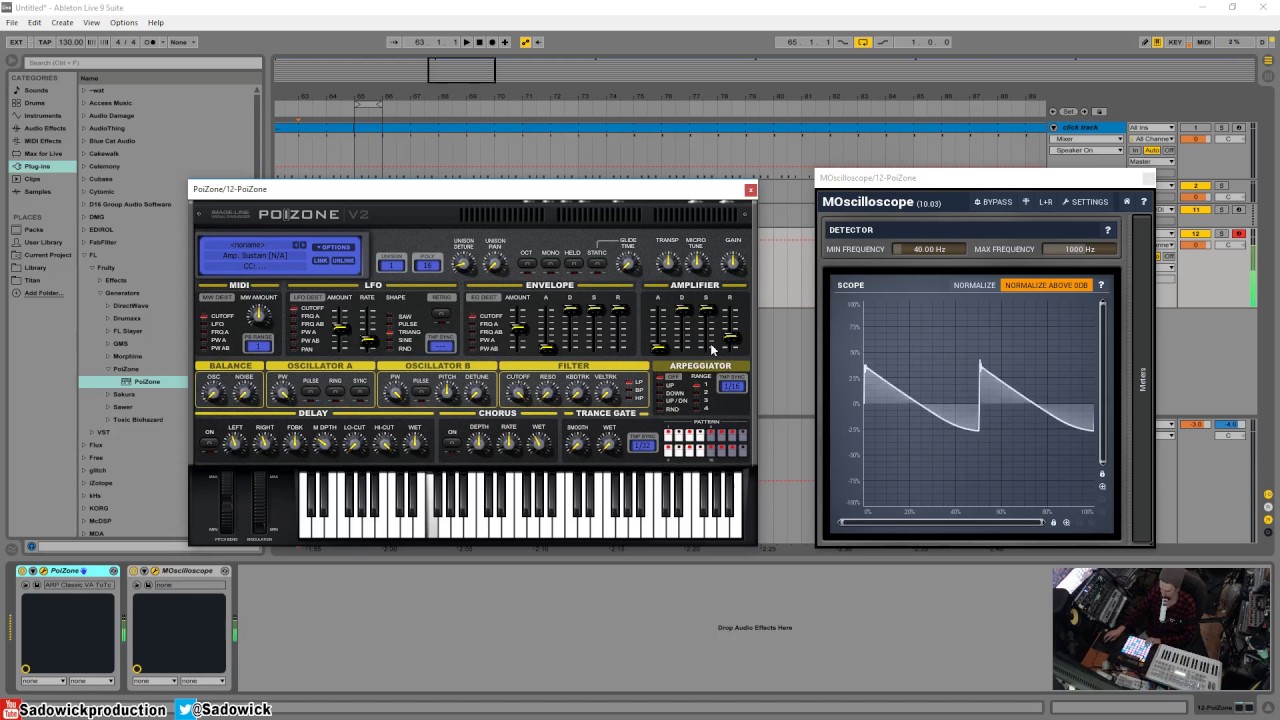
Task: Click the TAP tempo button
Action: pyautogui.click(x=45, y=42)
